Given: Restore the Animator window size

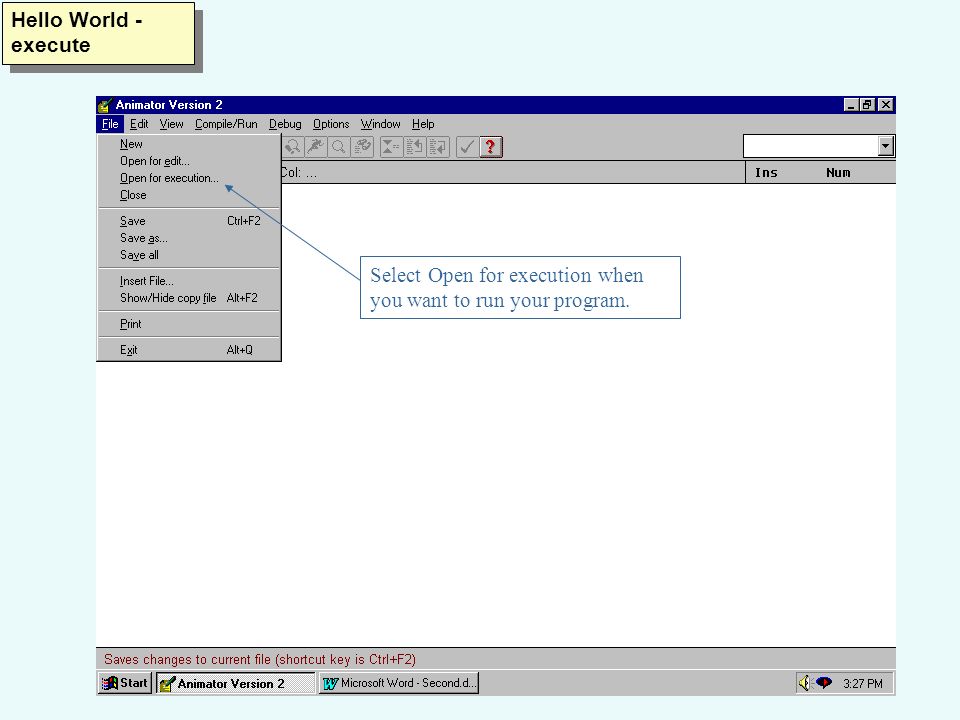Looking at the screenshot, I should click(x=867, y=105).
